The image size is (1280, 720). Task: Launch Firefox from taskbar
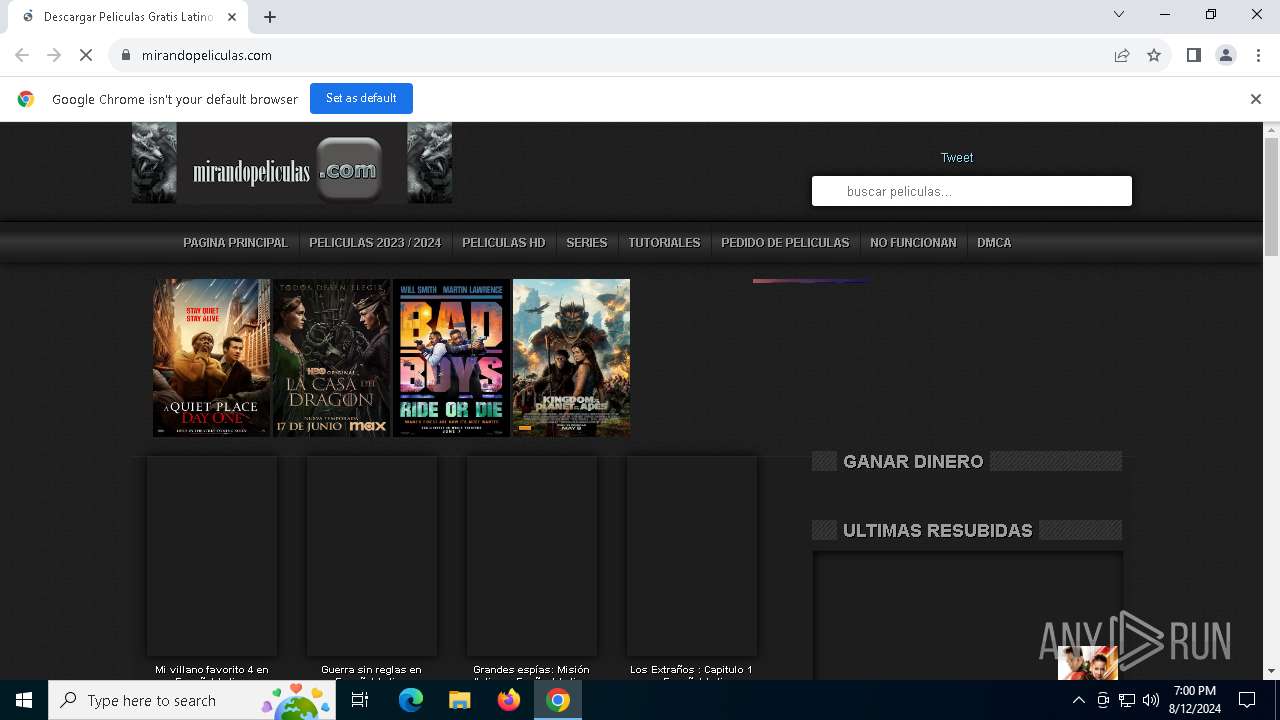[x=509, y=700]
